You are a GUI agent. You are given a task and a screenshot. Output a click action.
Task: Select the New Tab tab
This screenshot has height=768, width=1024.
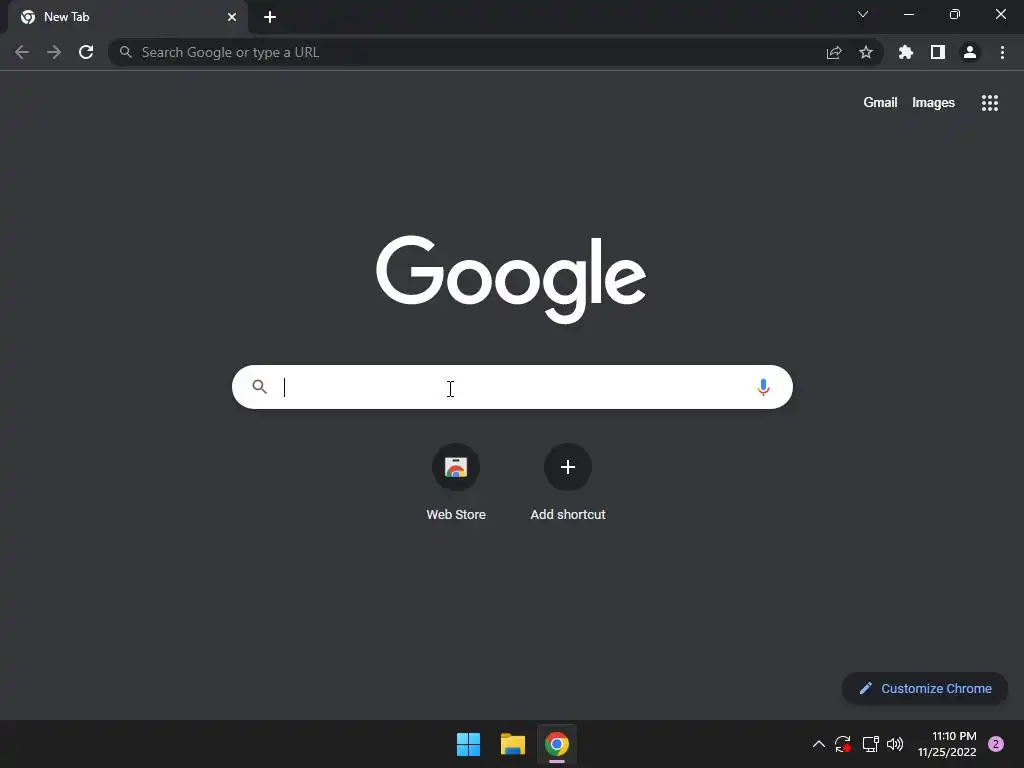click(x=127, y=17)
